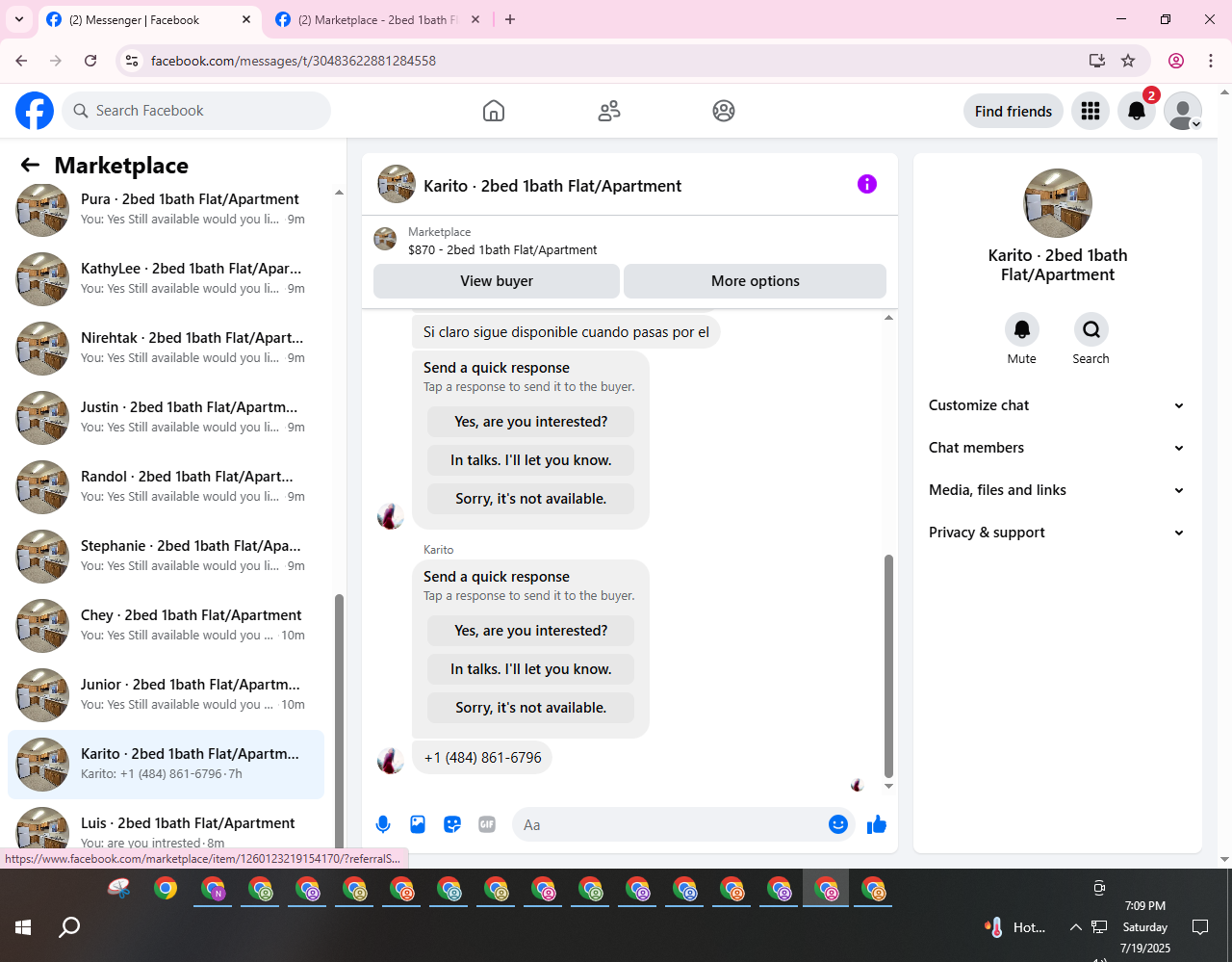Screen dimensions: 1232x962
Task: Send a voice clip with microphone icon
Action: click(x=383, y=824)
